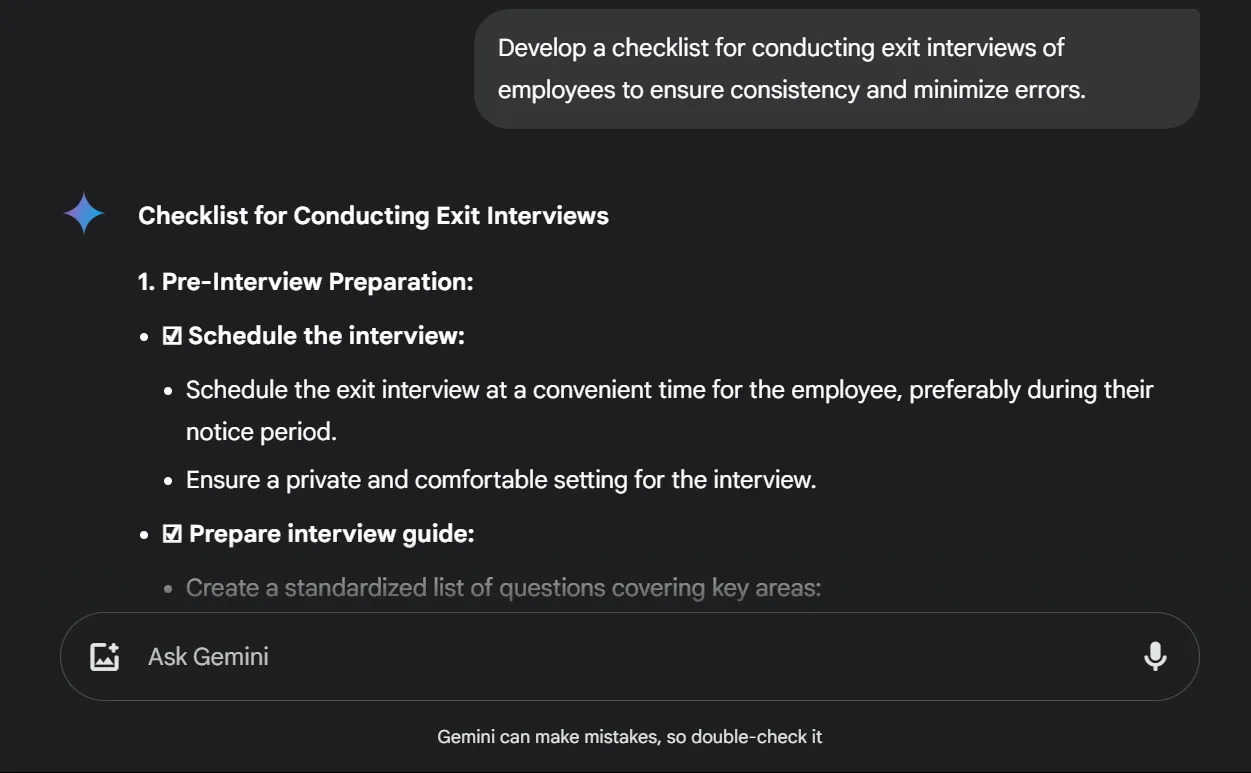The width and height of the screenshot is (1251, 773).
Task: Click the Checklist for Conducting Exit Interviews heading
Action: [x=373, y=216]
